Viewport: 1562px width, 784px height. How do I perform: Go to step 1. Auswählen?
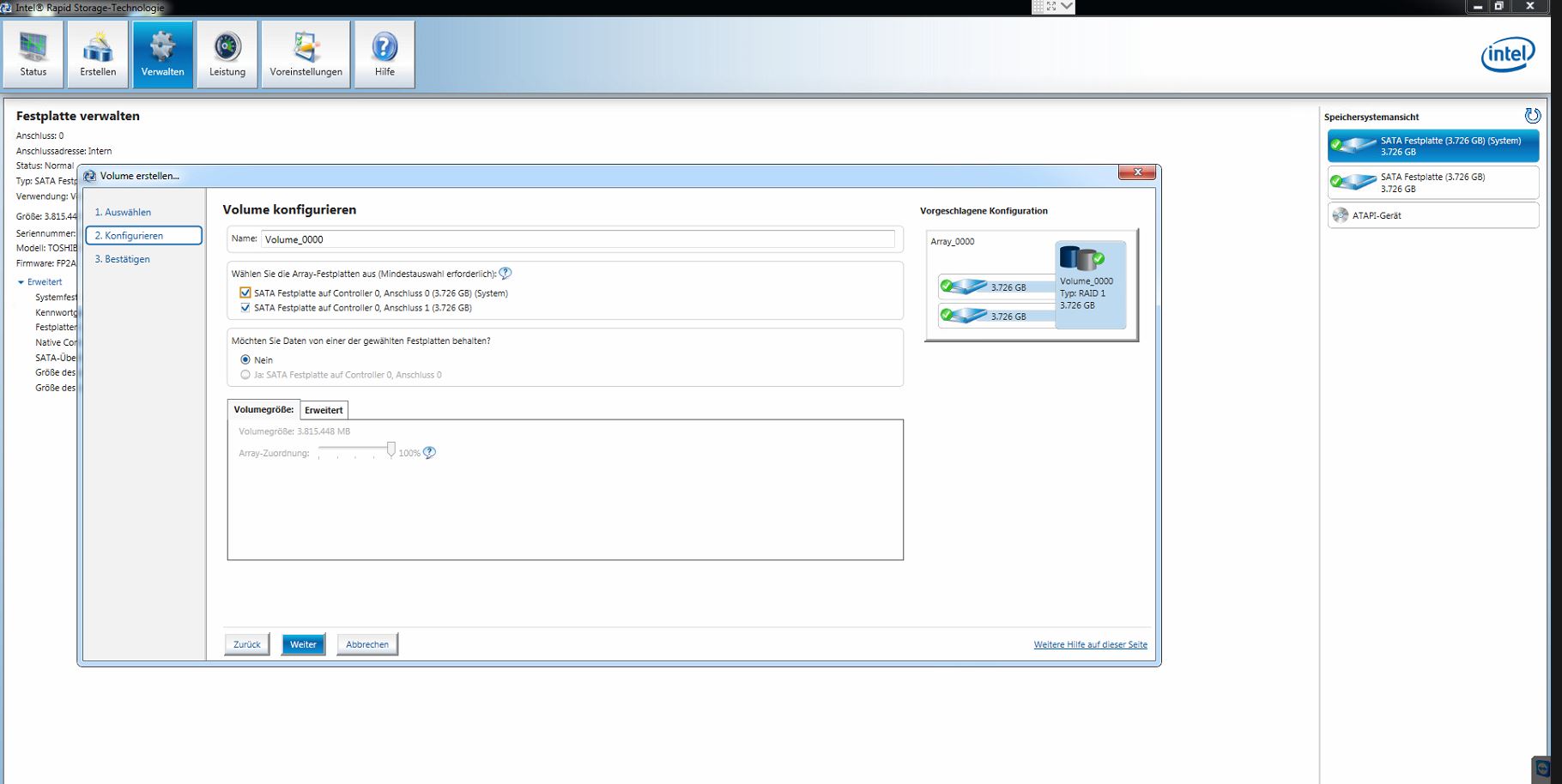point(123,212)
